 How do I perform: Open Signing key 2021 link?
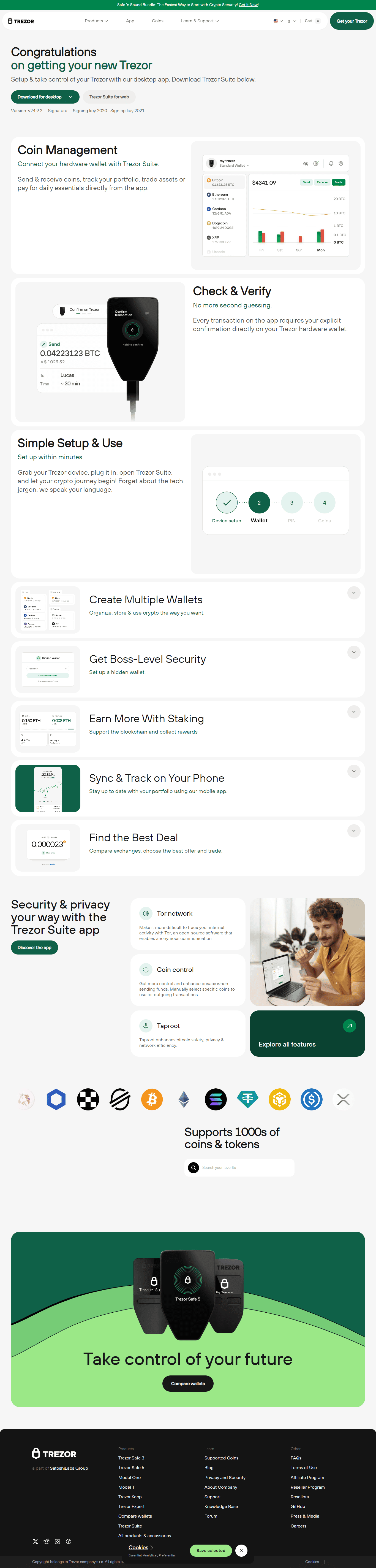tap(127, 111)
